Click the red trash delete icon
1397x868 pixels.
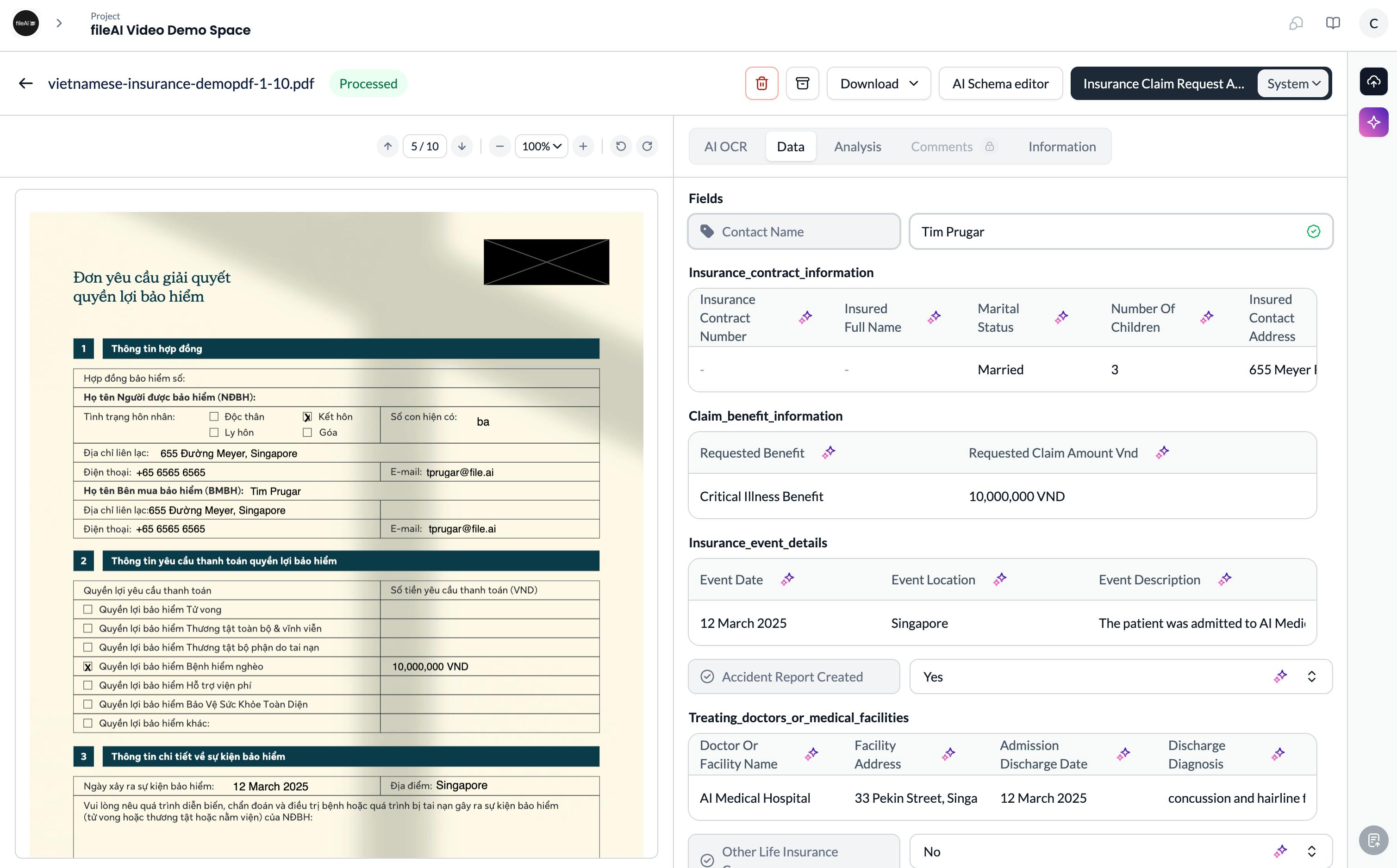point(761,83)
